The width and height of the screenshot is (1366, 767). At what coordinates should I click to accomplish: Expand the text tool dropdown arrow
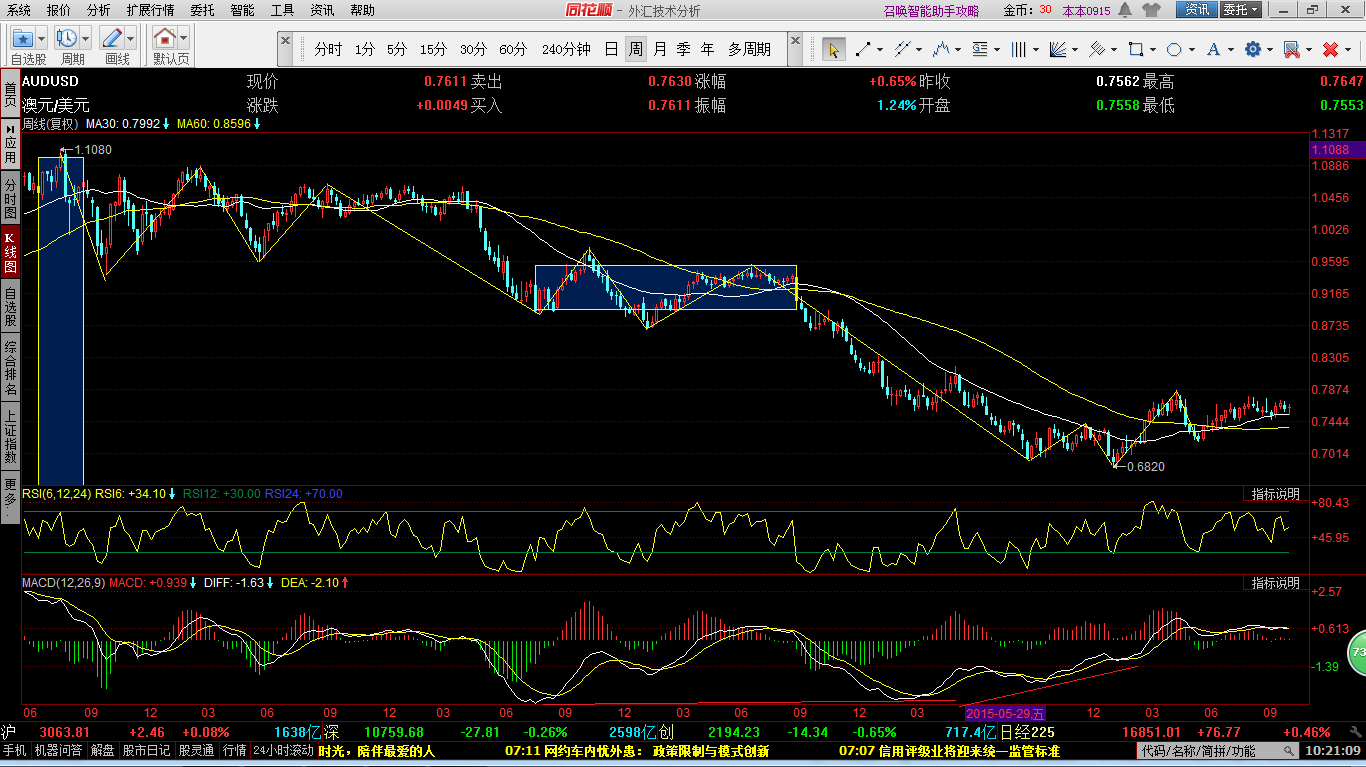click(x=1230, y=49)
